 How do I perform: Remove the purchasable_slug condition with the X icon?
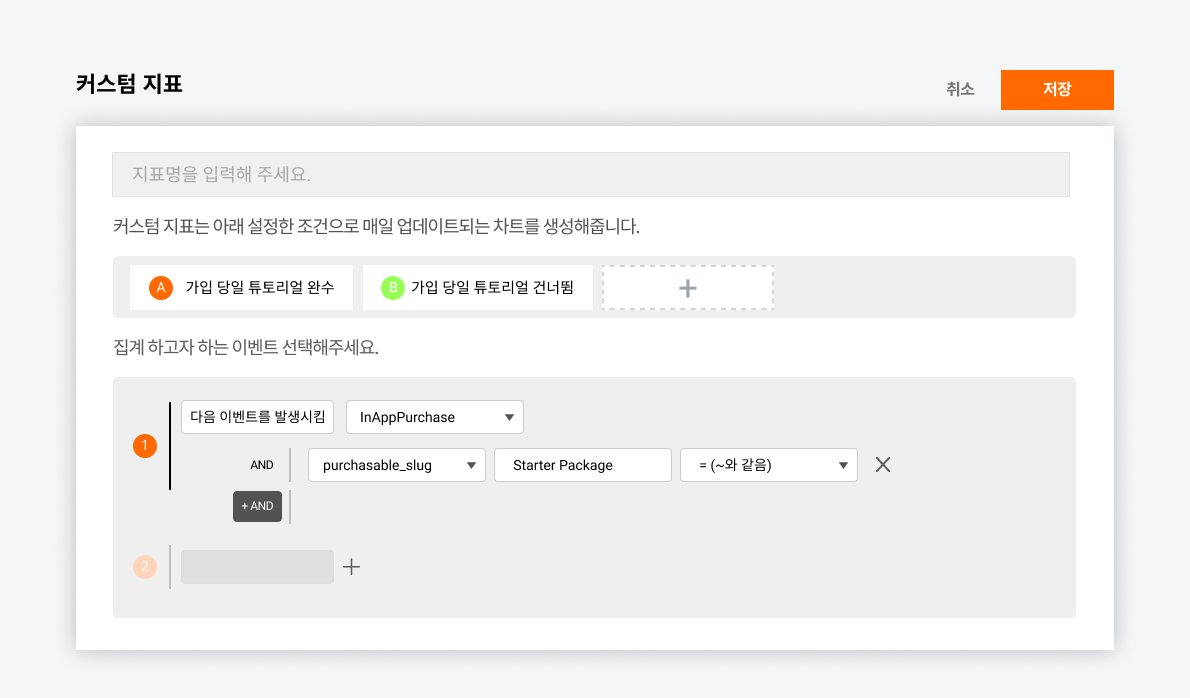(x=883, y=464)
